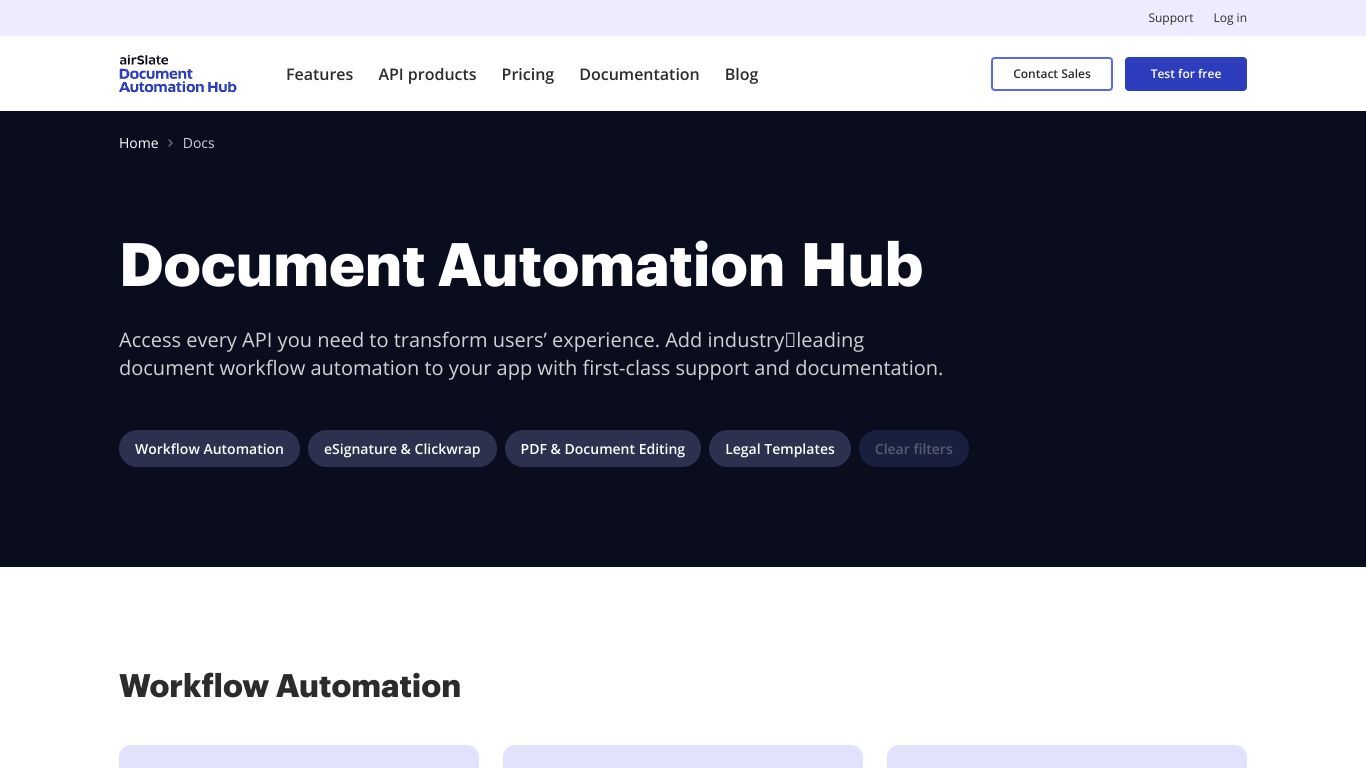Click the Contact Sales button
1366x768 pixels.
tap(1052, 74)
